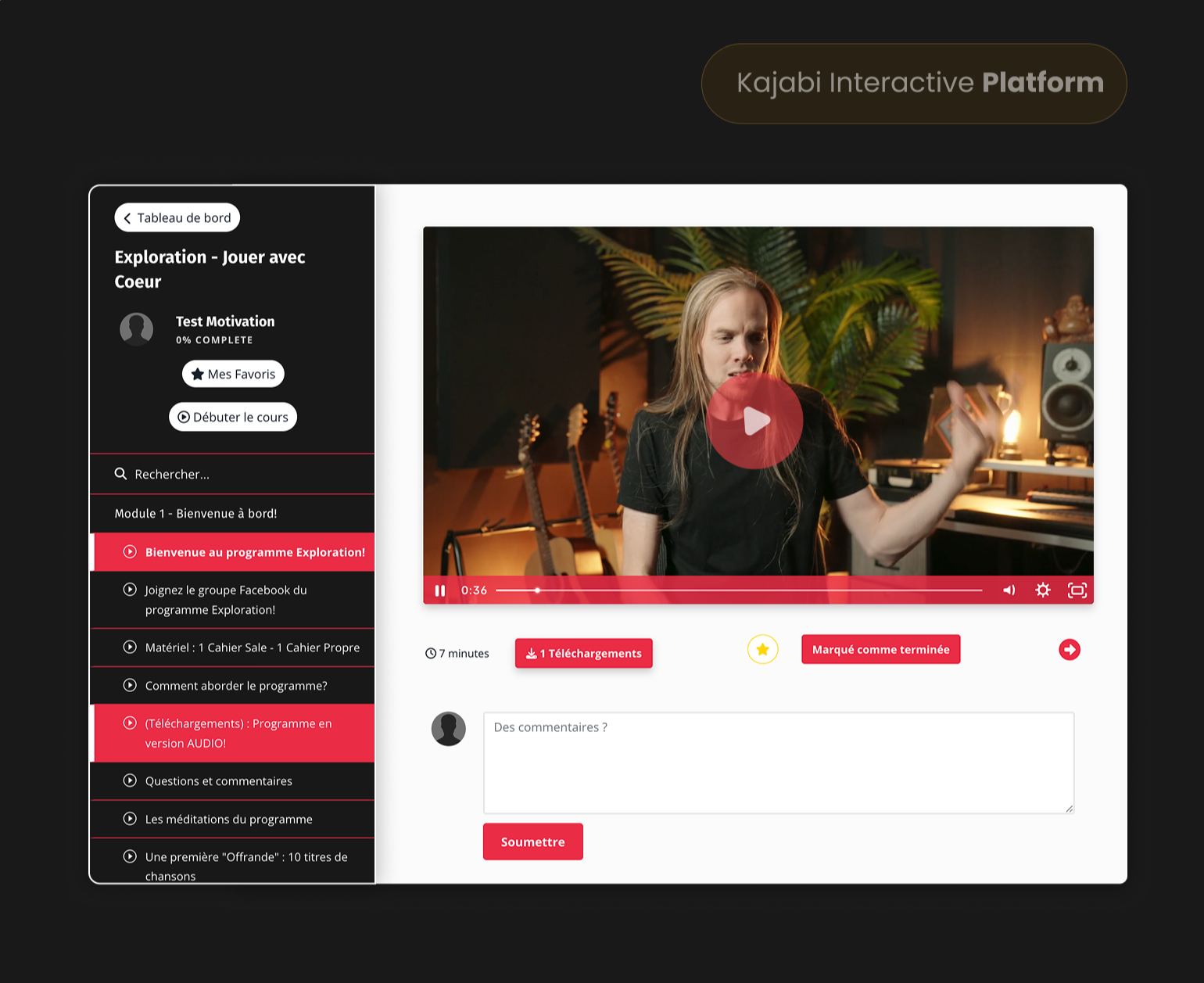Open lesson Comment aborder le programme?
The width and height of the screenshot is (1204, 983).
click(x=233, y=686)
